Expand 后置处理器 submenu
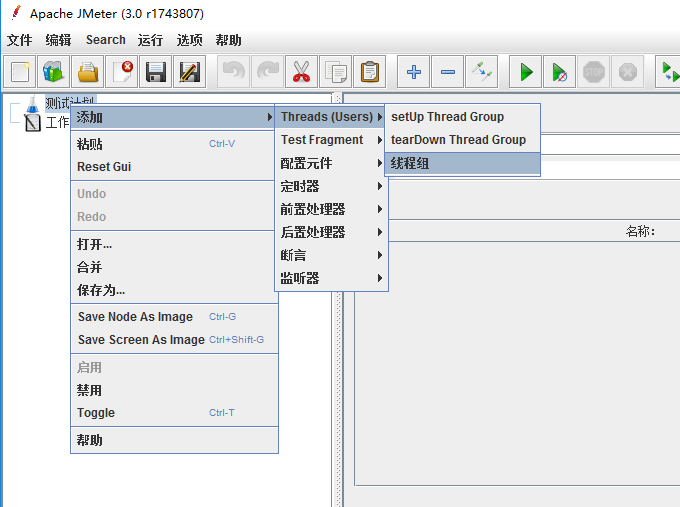Screen dimensions: 680x507 (x=330, y=232)
